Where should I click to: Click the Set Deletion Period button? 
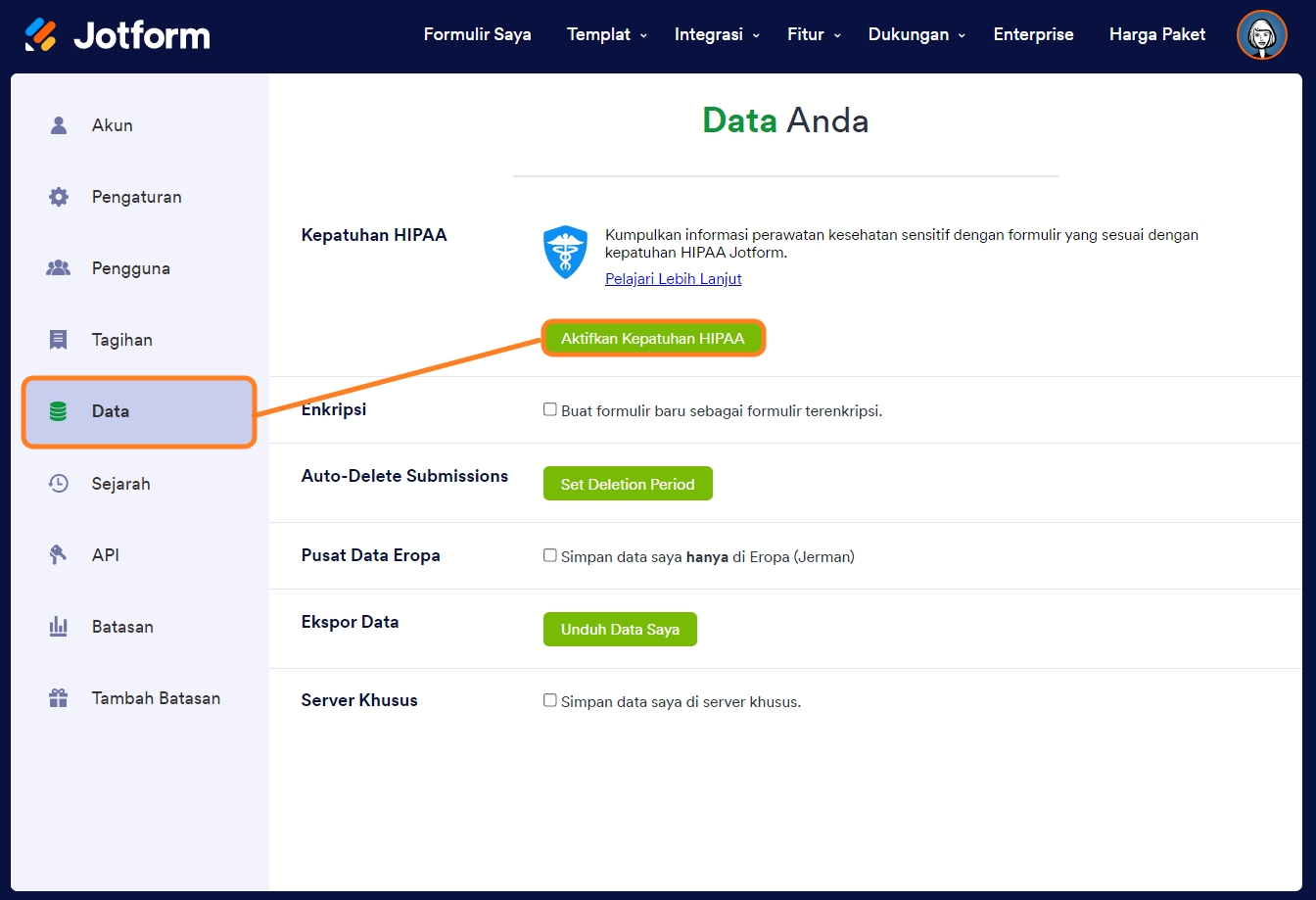coord(628,484)
